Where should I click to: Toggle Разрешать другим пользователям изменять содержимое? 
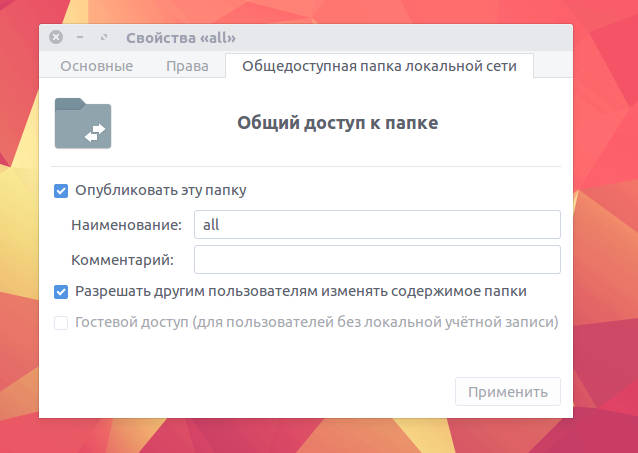tap(61, 291)
